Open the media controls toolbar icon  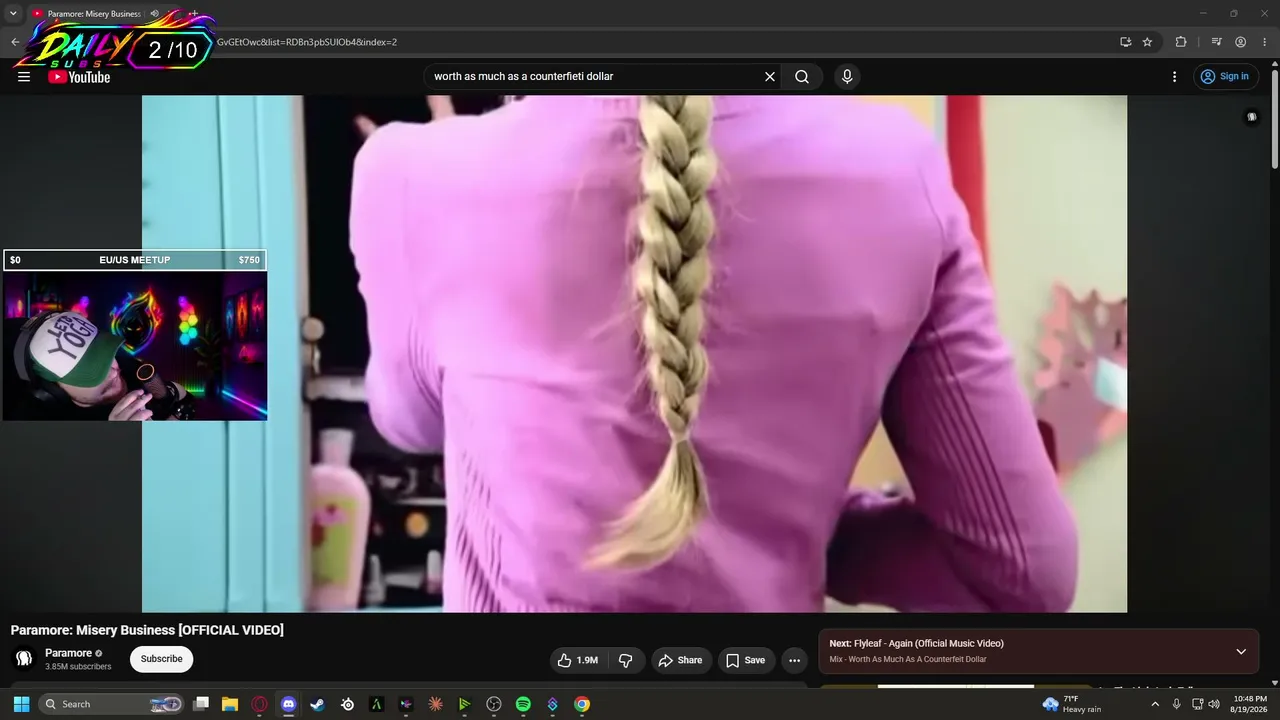[x=1216, y=42]
